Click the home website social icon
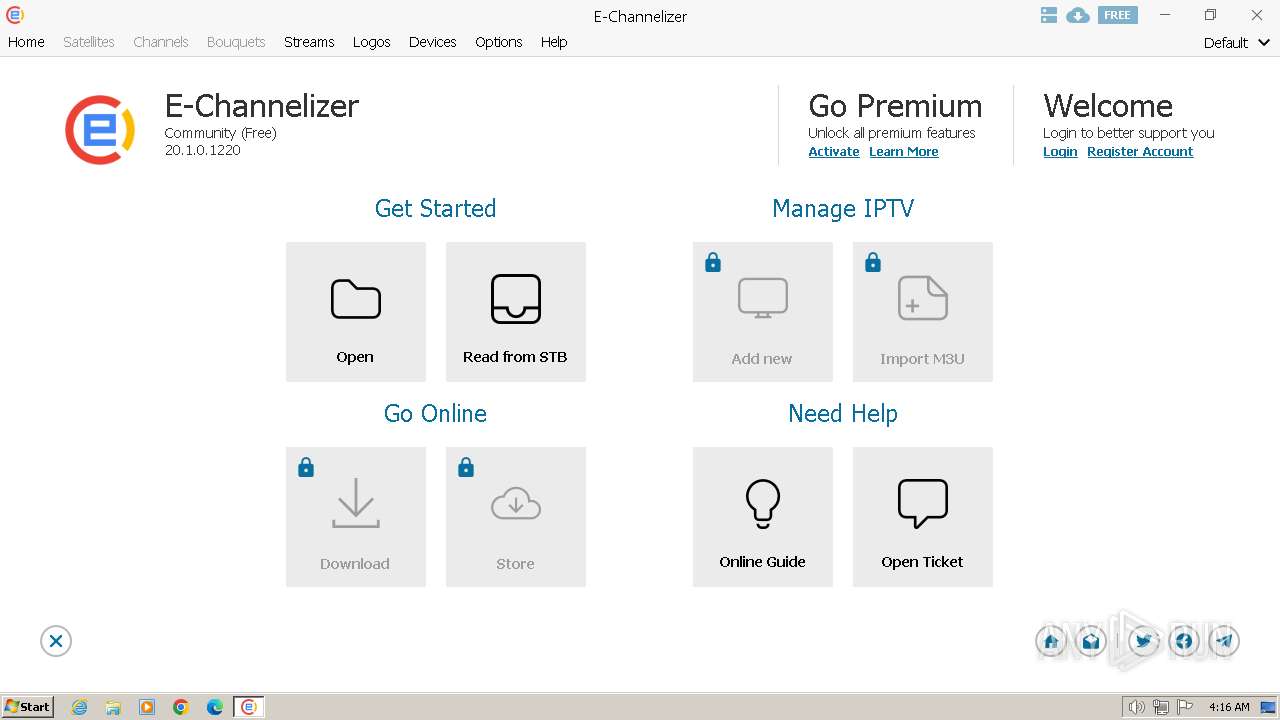 [1051, 641]
